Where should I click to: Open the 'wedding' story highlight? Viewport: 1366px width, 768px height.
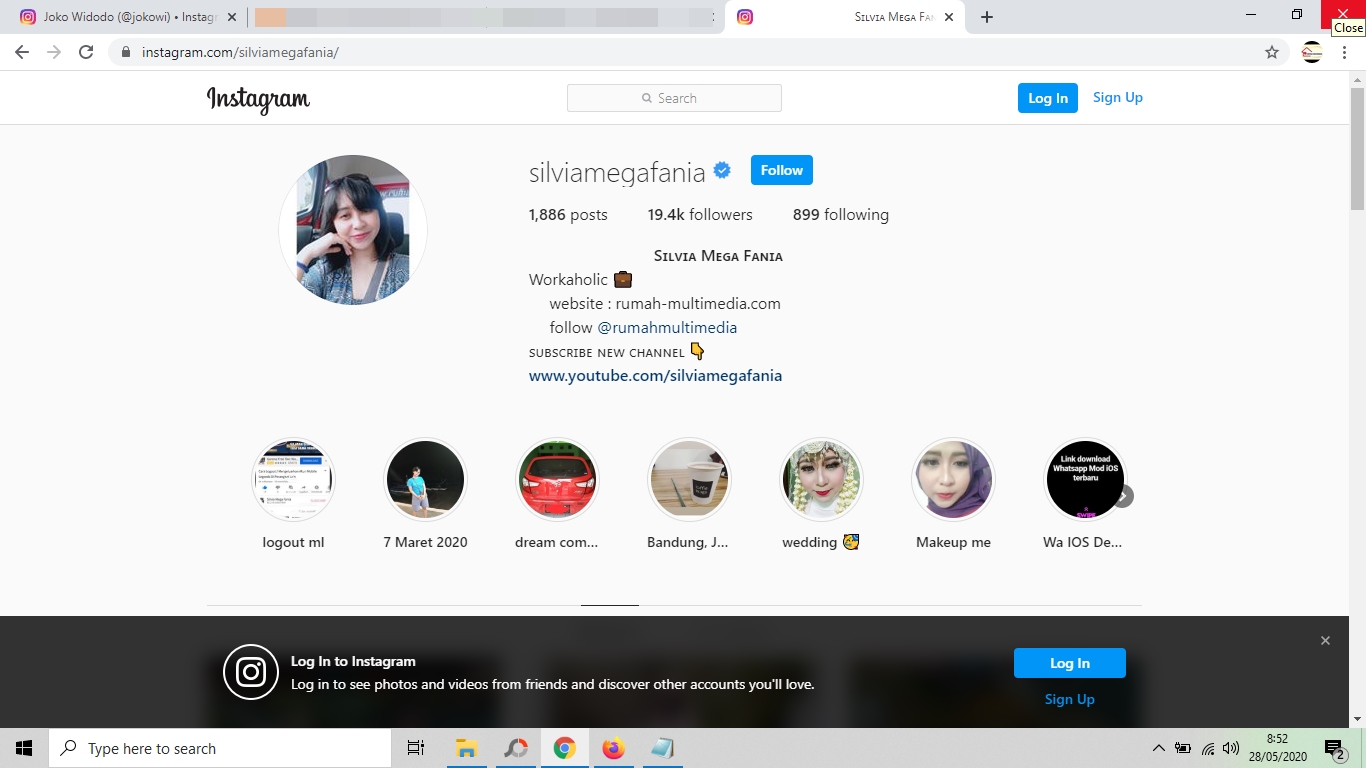click(x=821, y=480)
